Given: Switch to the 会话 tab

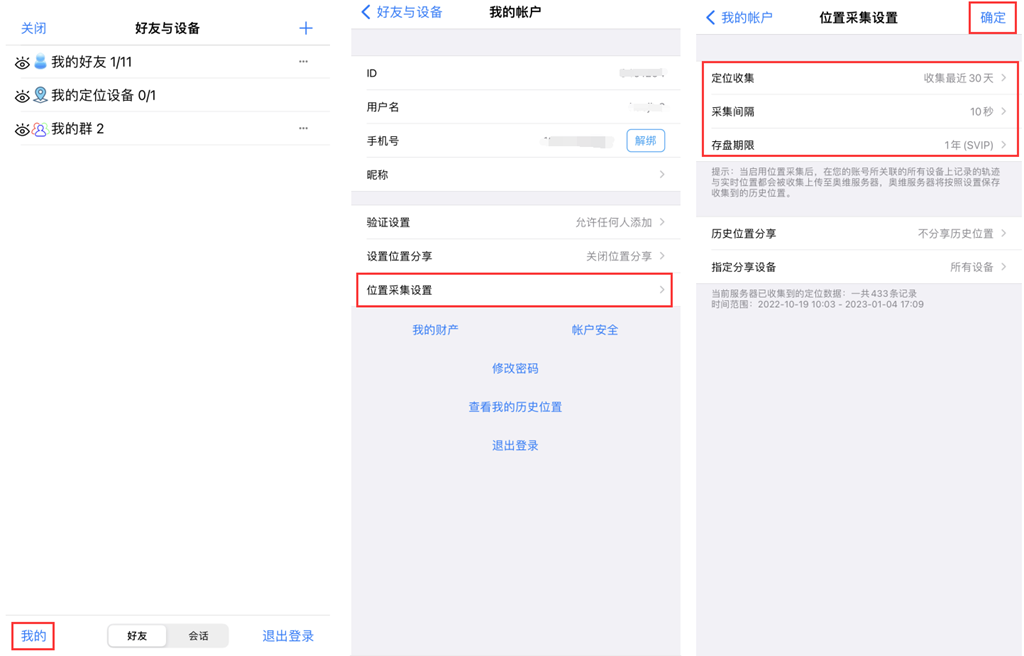Looking at the screenshot, I should pyautogui.click(x=199, y=636).
